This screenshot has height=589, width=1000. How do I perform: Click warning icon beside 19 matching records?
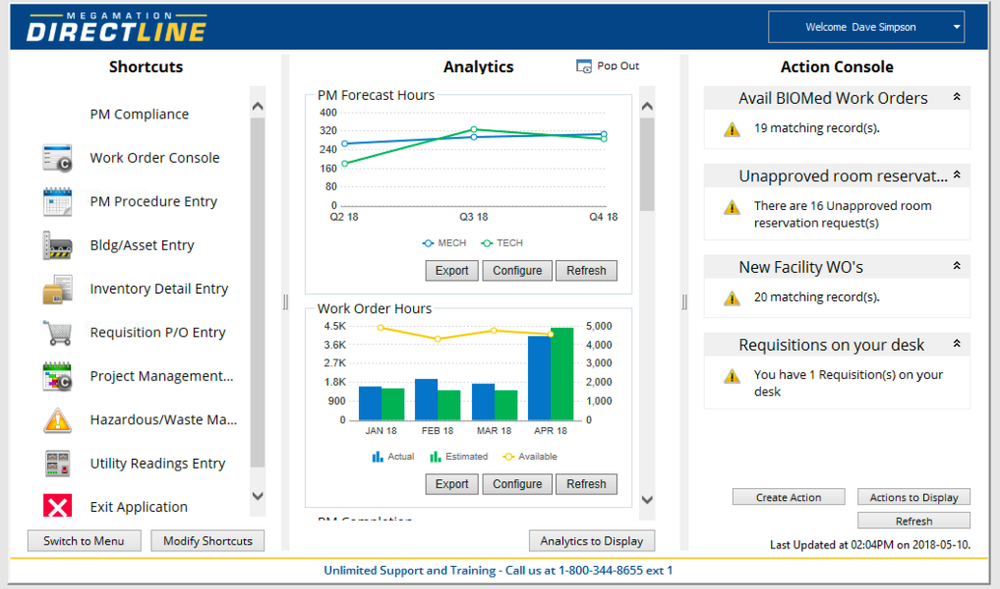pyautogui.click(x=732, y=129)
